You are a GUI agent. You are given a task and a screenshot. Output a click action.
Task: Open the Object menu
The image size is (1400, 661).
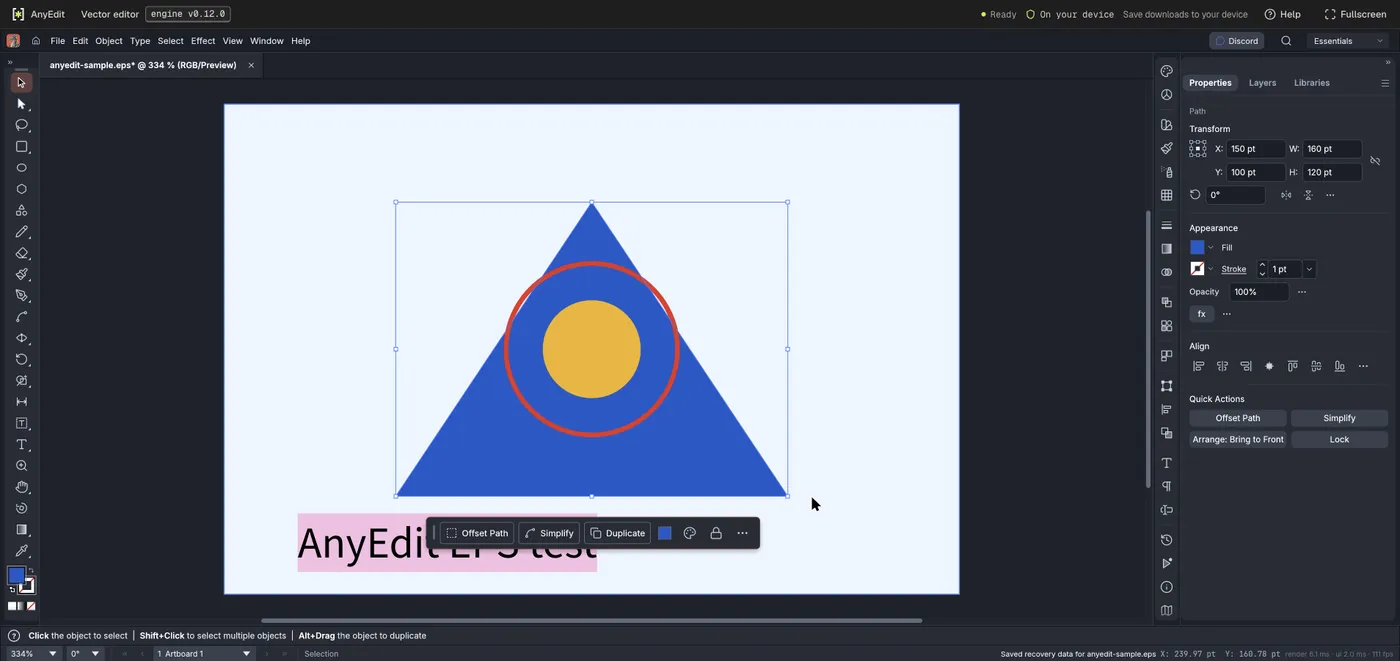click(109, 41)
